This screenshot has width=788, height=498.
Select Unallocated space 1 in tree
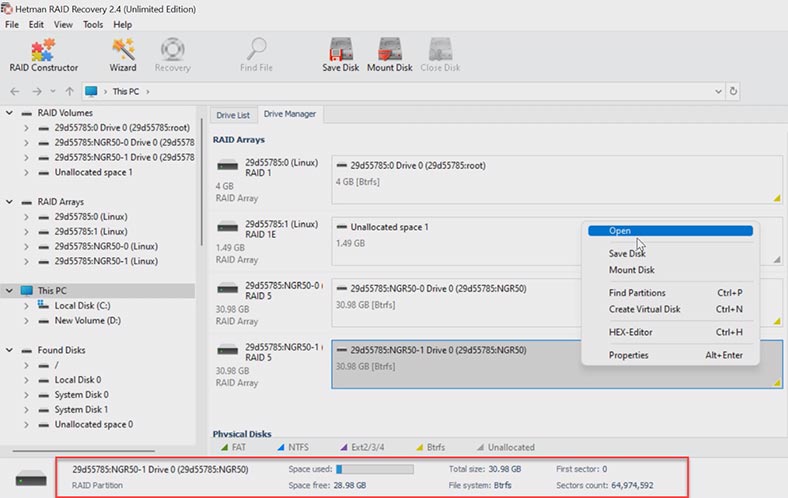(x=93, y=172)
